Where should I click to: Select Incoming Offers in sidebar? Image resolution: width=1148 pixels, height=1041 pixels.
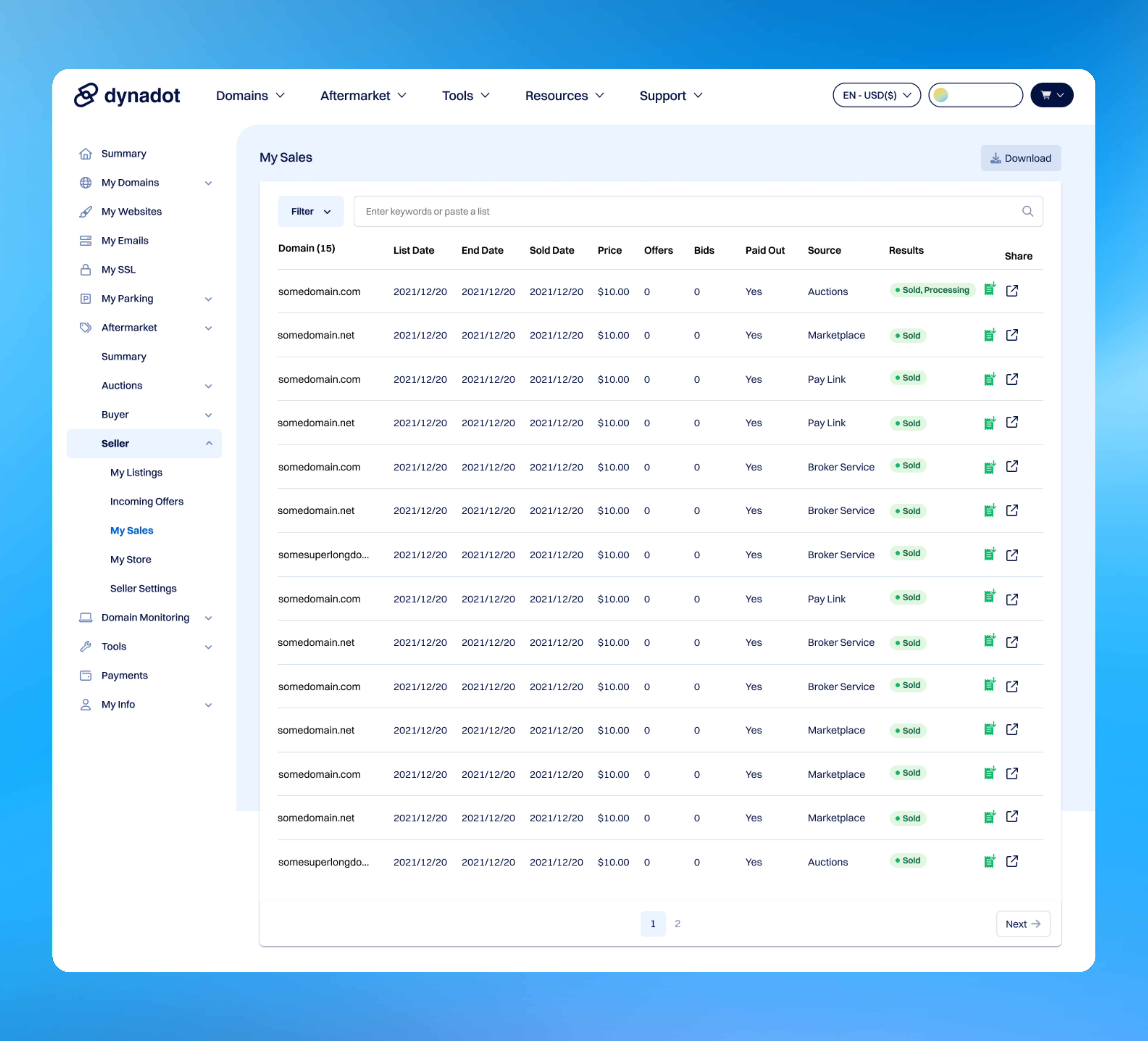(x=147, y=501)
